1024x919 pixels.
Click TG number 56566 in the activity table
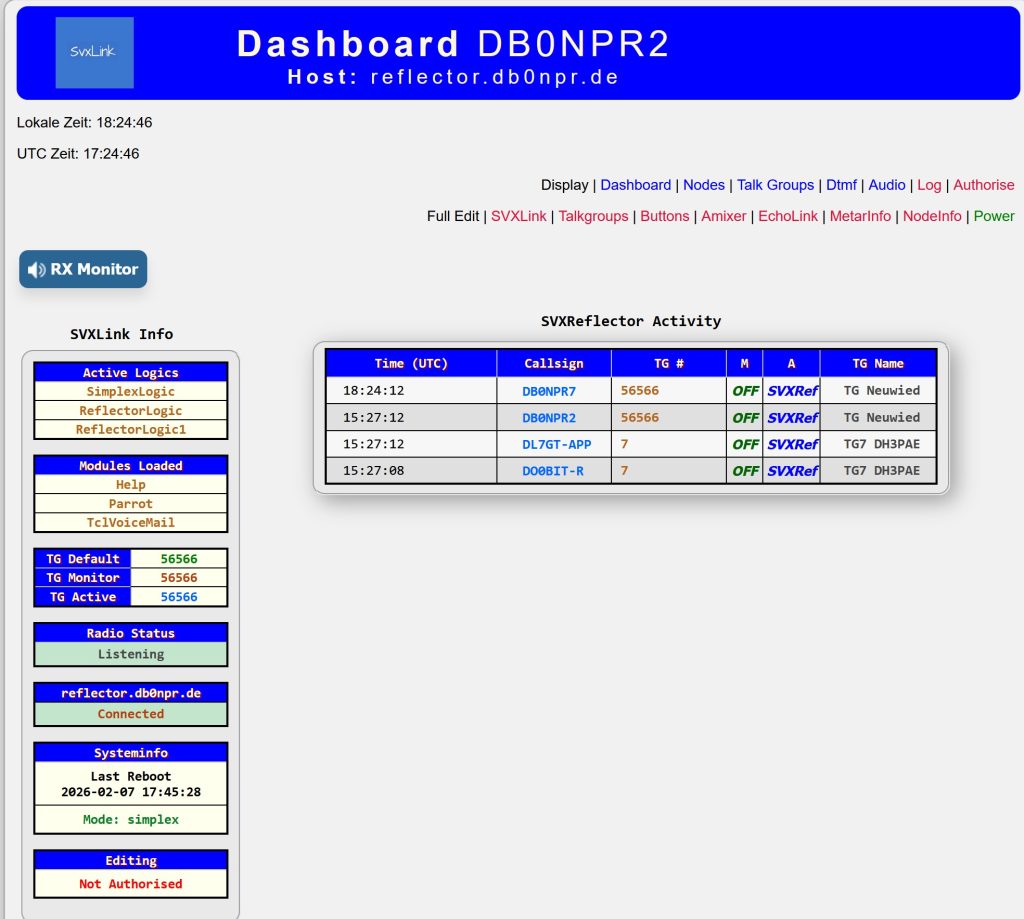[639, 390]
